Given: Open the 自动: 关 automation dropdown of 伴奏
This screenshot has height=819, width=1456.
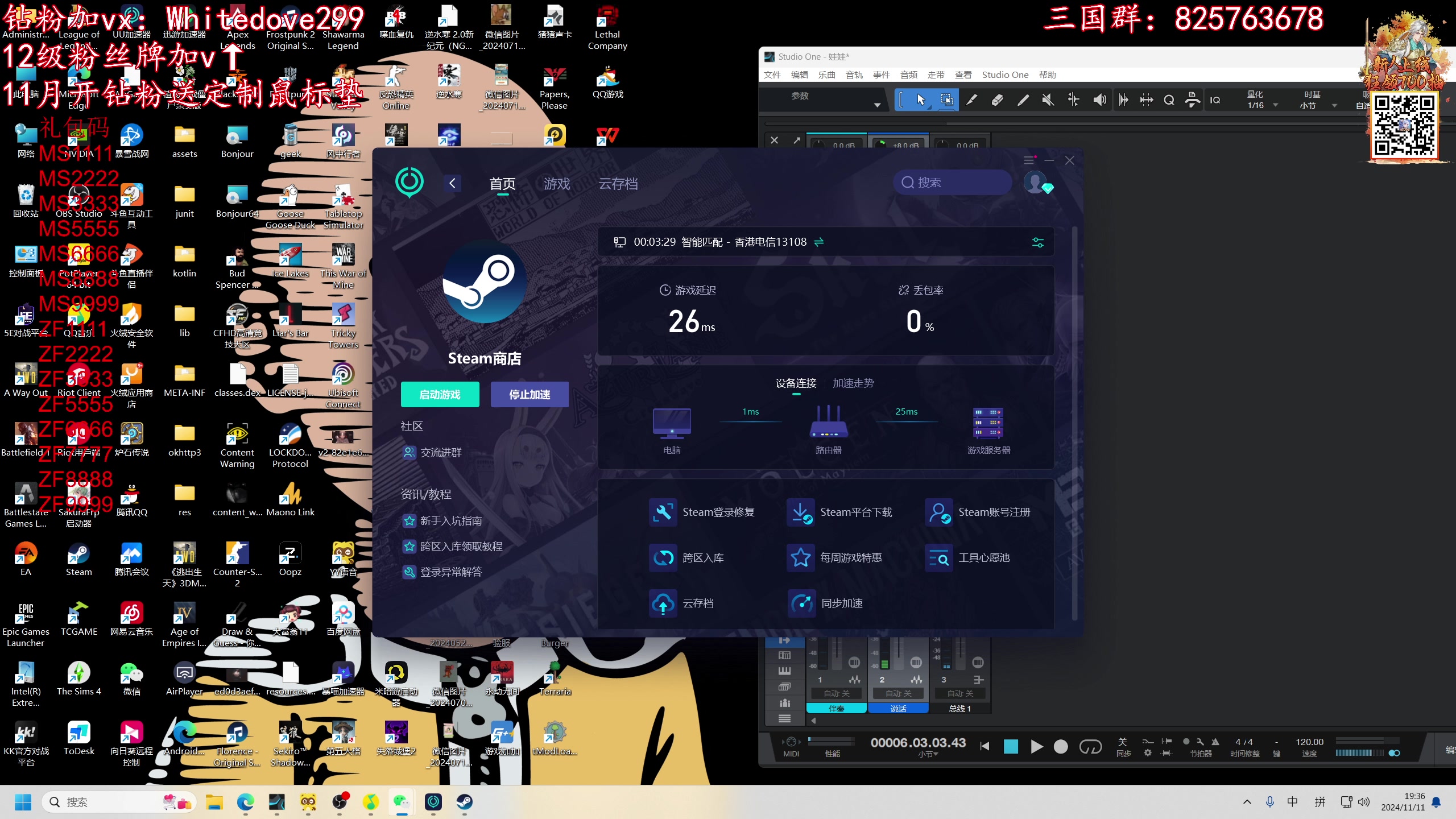Looking at the screenshot, I should point(837,693).
